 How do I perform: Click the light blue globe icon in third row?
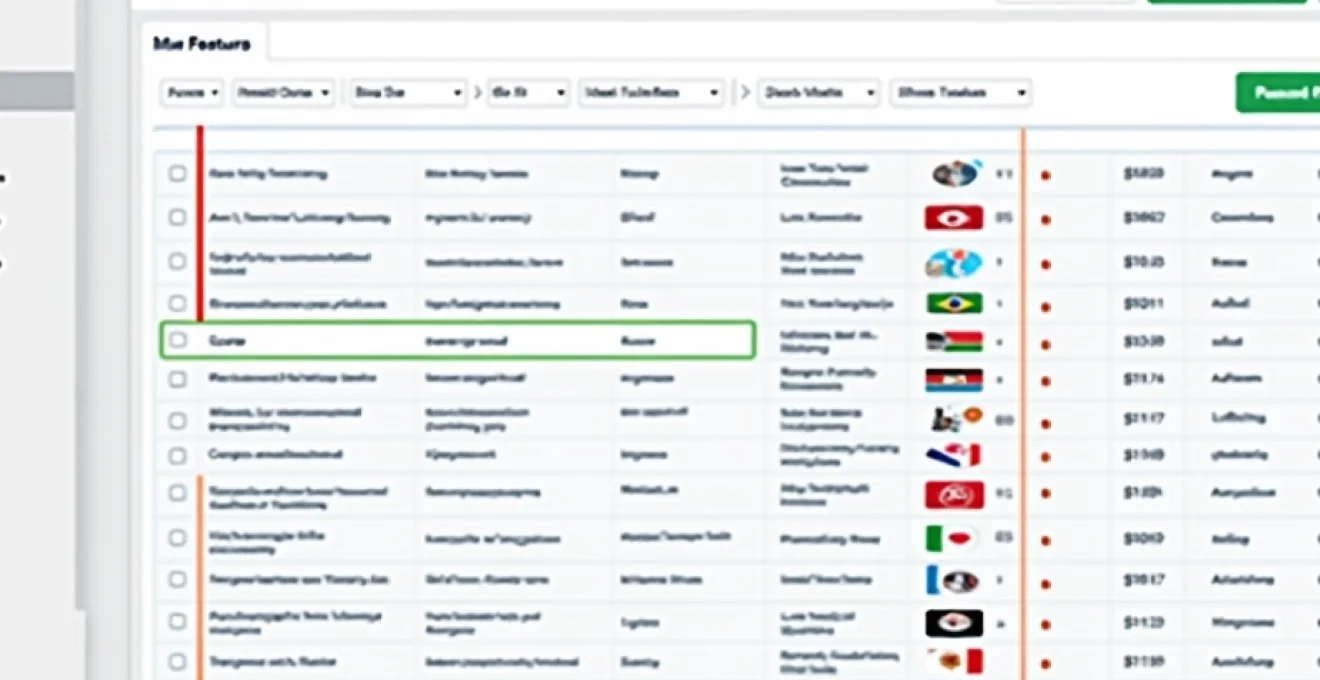coord(953,263)
